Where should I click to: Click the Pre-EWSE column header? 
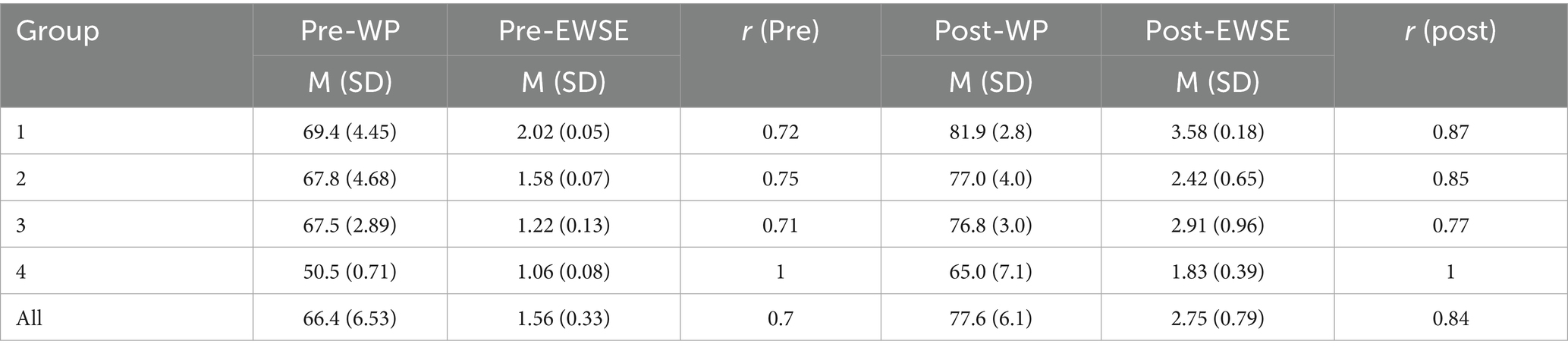point(564,31)
